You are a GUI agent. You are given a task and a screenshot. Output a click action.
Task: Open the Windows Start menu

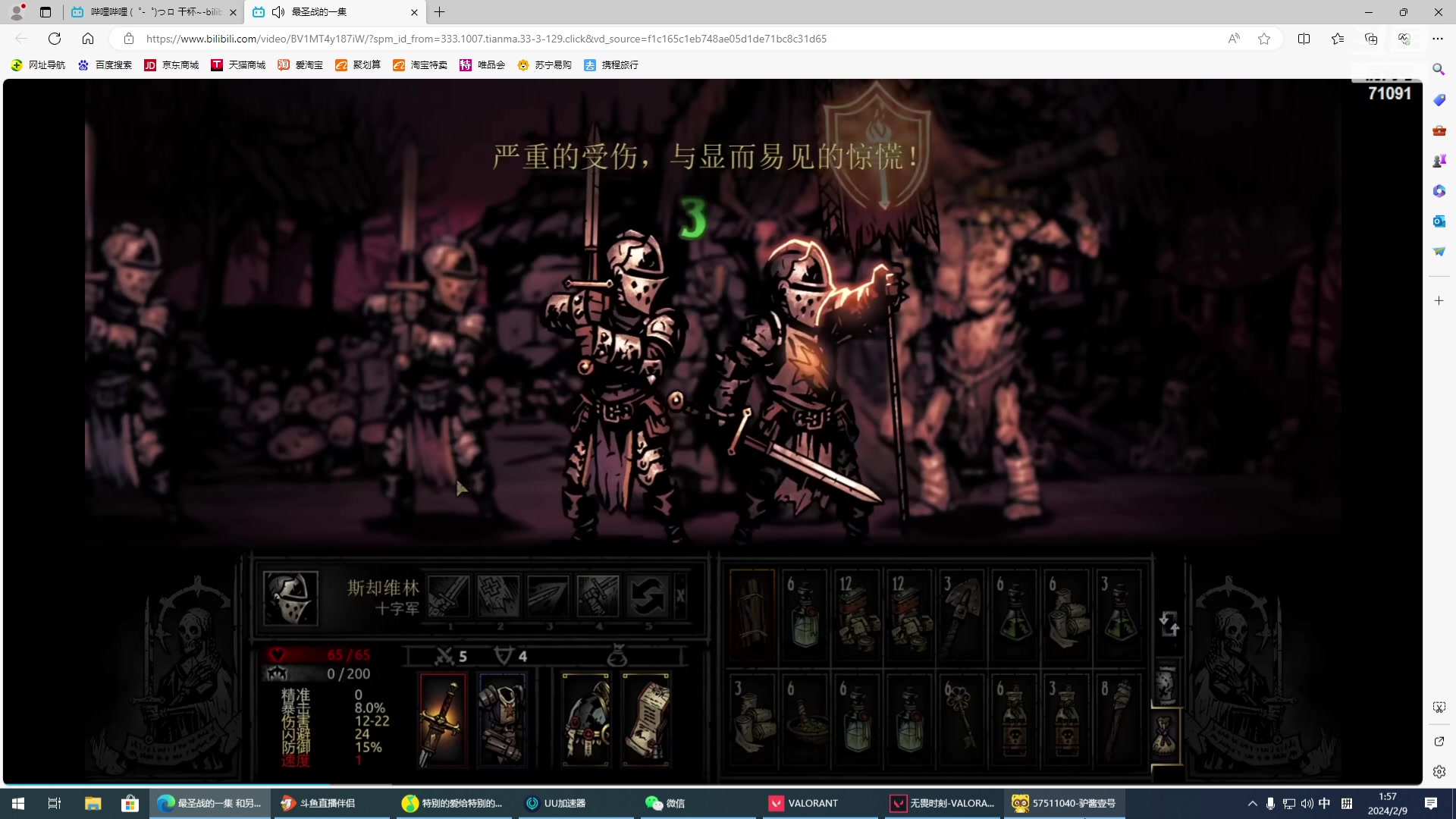tap(18, 803)
